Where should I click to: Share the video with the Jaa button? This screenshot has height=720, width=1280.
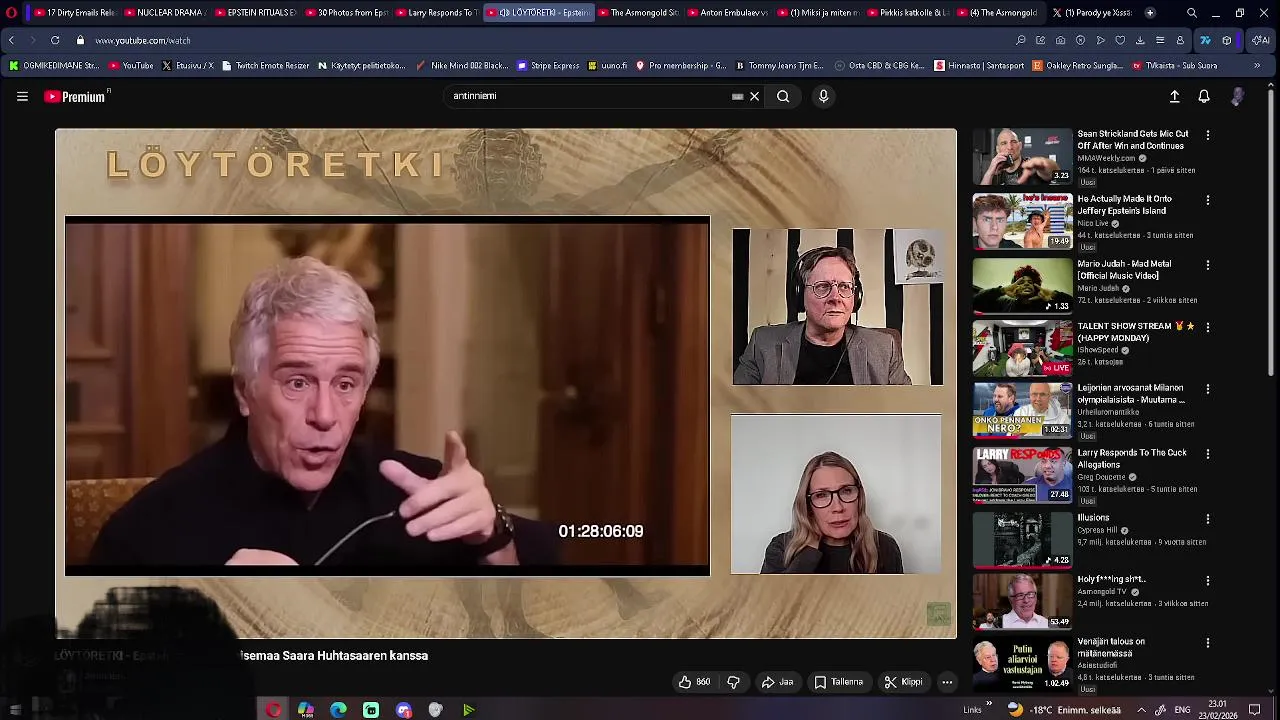point(777,682)
